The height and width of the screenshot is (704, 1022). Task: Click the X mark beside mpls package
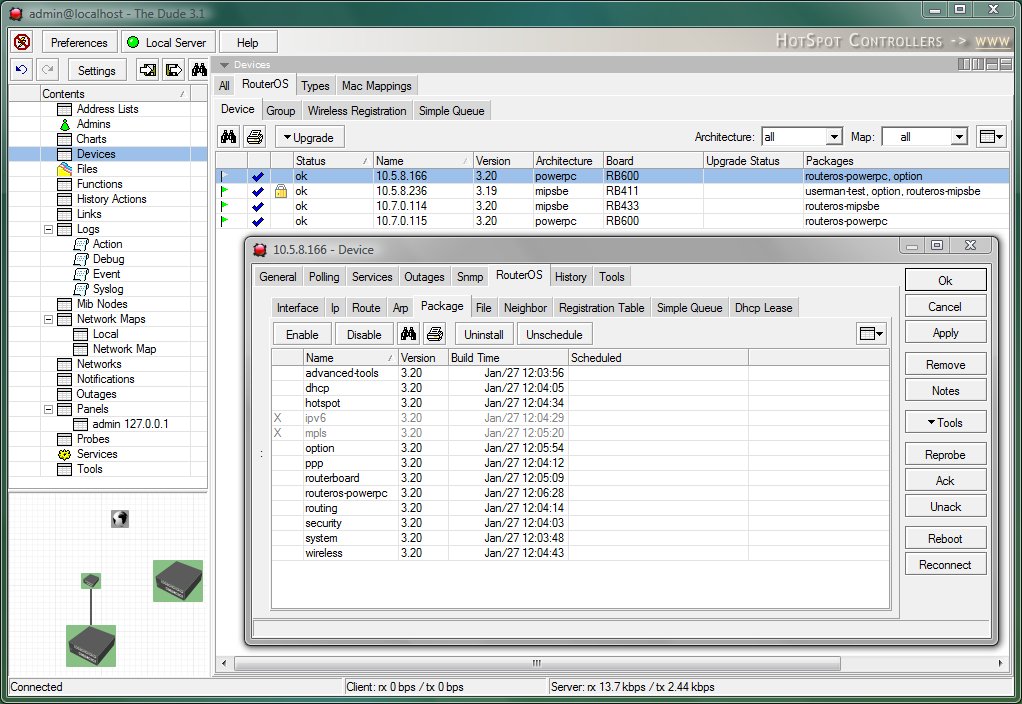pyautogui.click(x=278, y=433)
